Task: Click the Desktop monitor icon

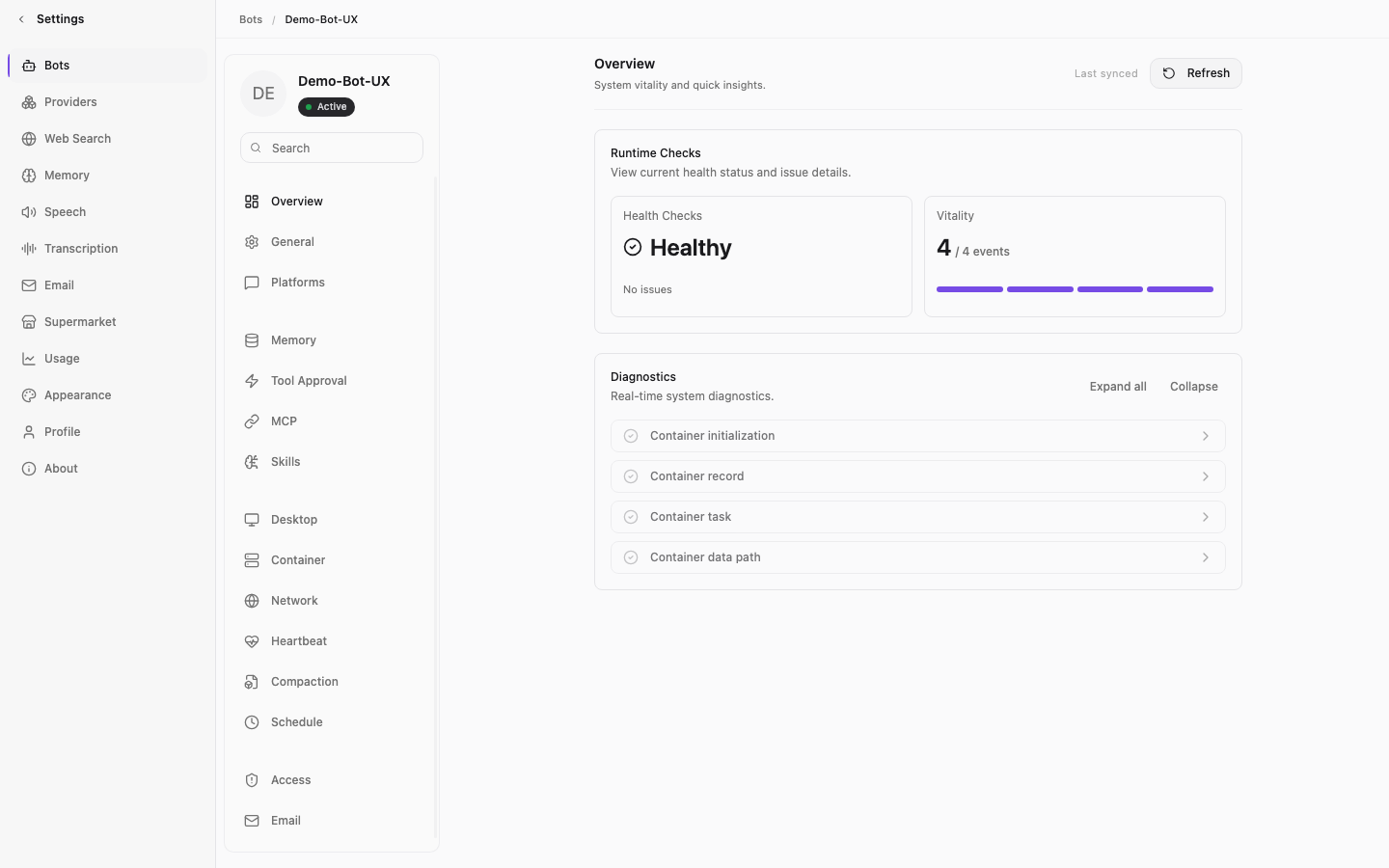Action: click(x=252, y=520)
